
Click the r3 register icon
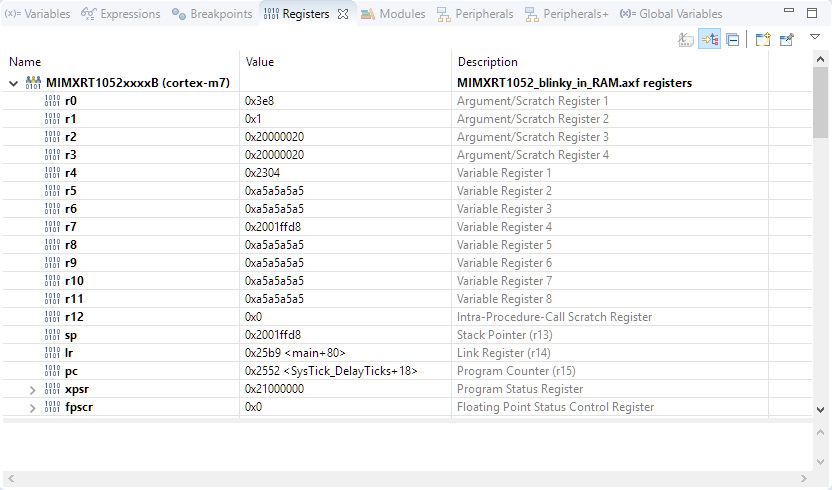click(53, 155)
